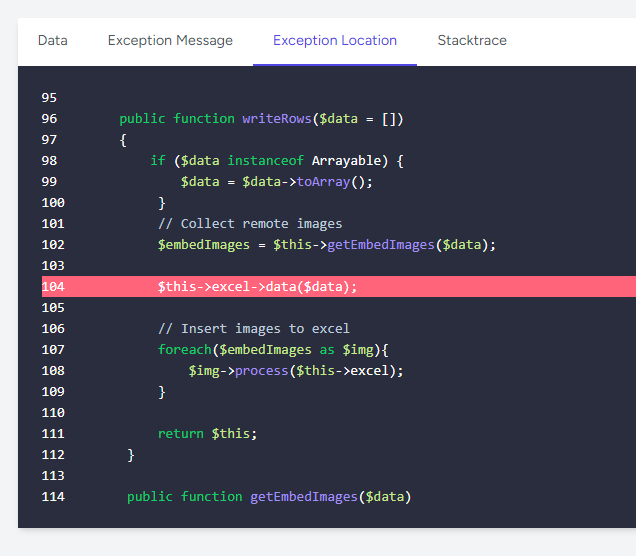Click line number 104 in gutter
Image resolution: width=636 pixels, height=556 pixels.
pos(53,287)
